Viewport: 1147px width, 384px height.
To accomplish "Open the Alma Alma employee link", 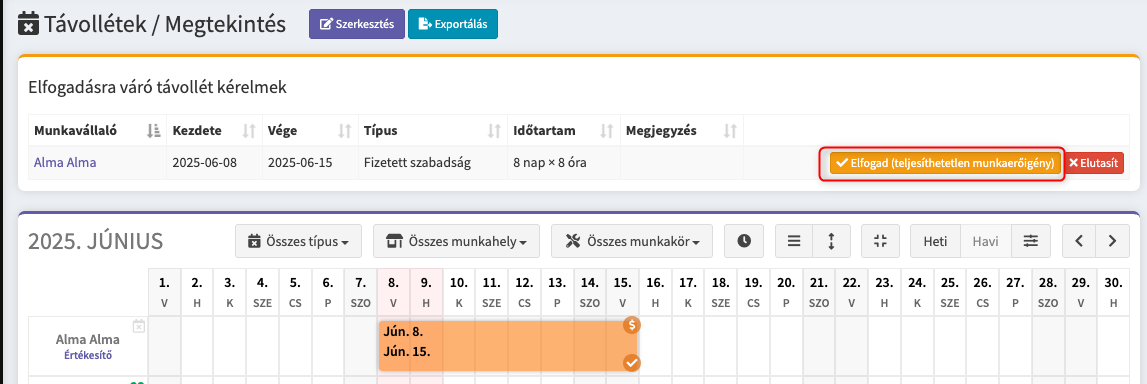I will [x=65, y=162].
